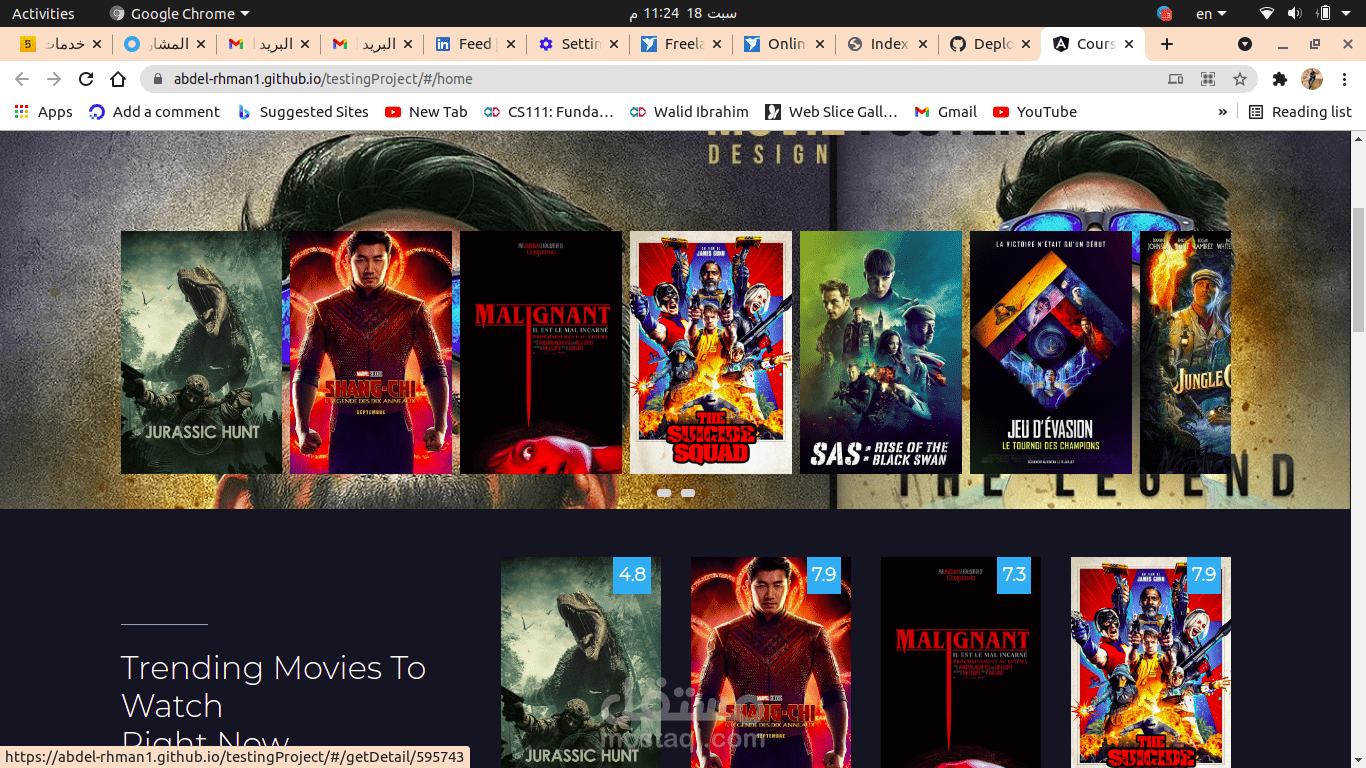Screen dimensions: 1366x768
Task: Click the install app icon in address bar
Action: [x=1176, y=79]
